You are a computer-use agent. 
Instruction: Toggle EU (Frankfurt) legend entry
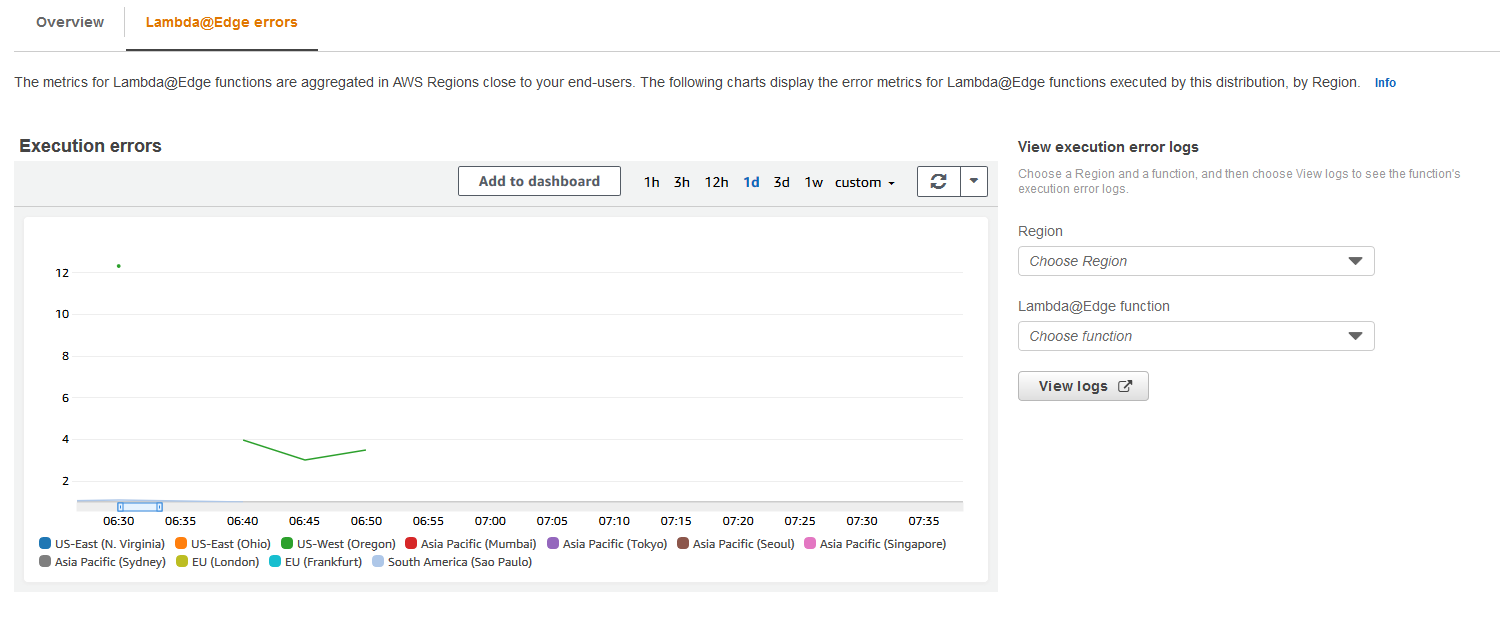coord(316,562)
